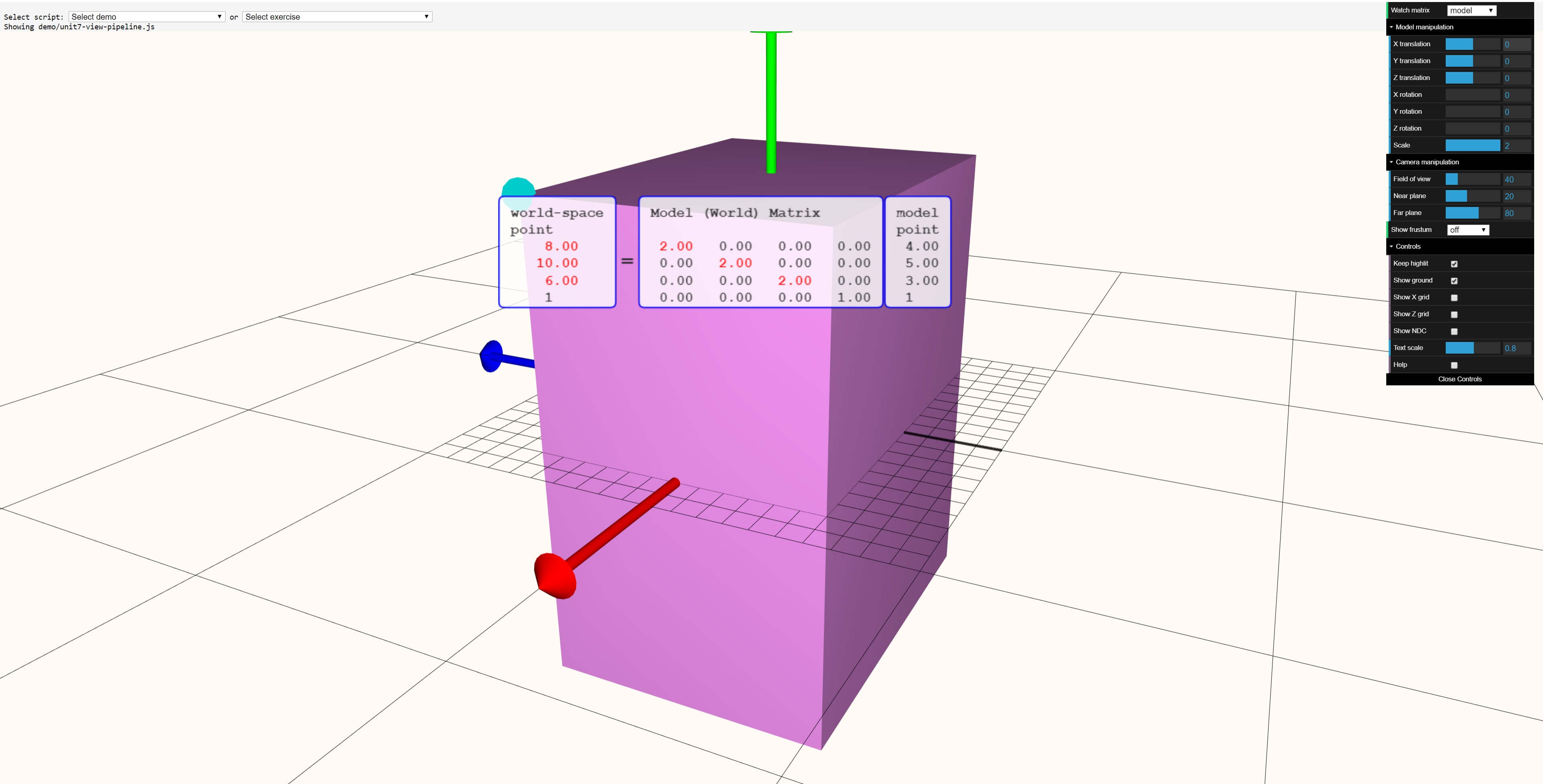This screenshot has height=784, width=1543.
Task: Click the X rotation slider track
Action: point(1472,94)
